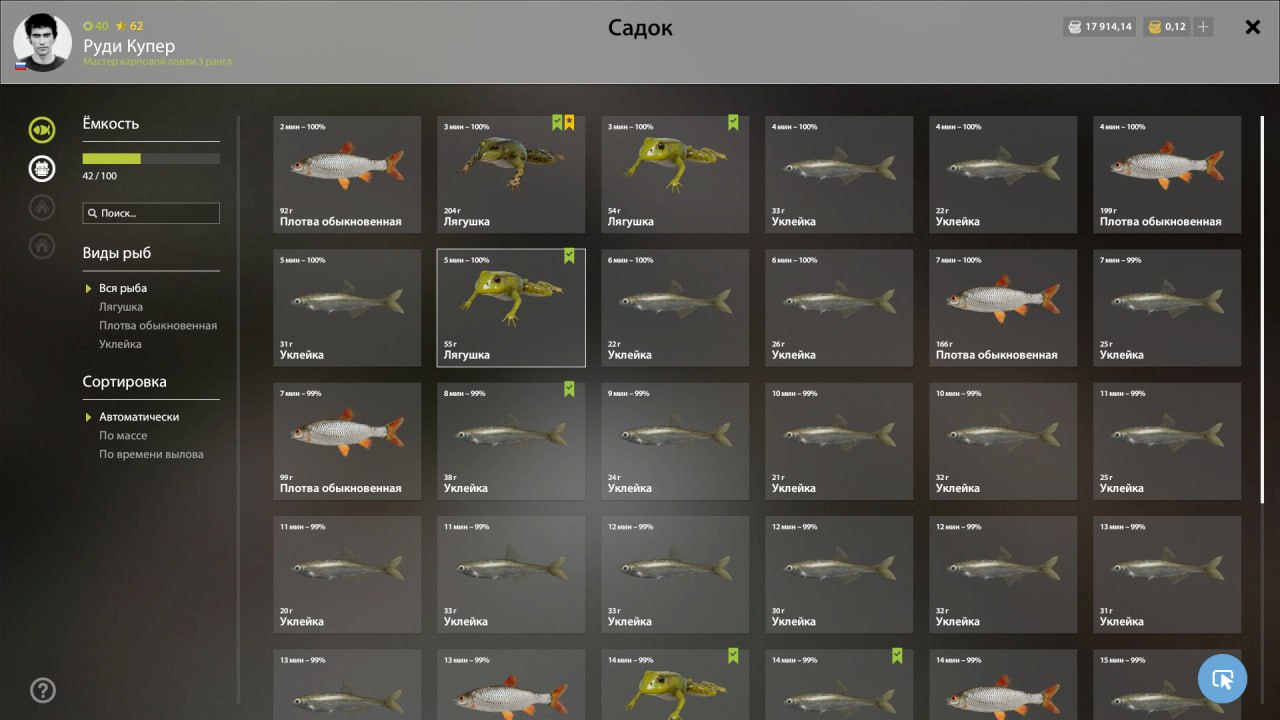
Task: Filter fish list by Уклейка
Action: [120, 344]
